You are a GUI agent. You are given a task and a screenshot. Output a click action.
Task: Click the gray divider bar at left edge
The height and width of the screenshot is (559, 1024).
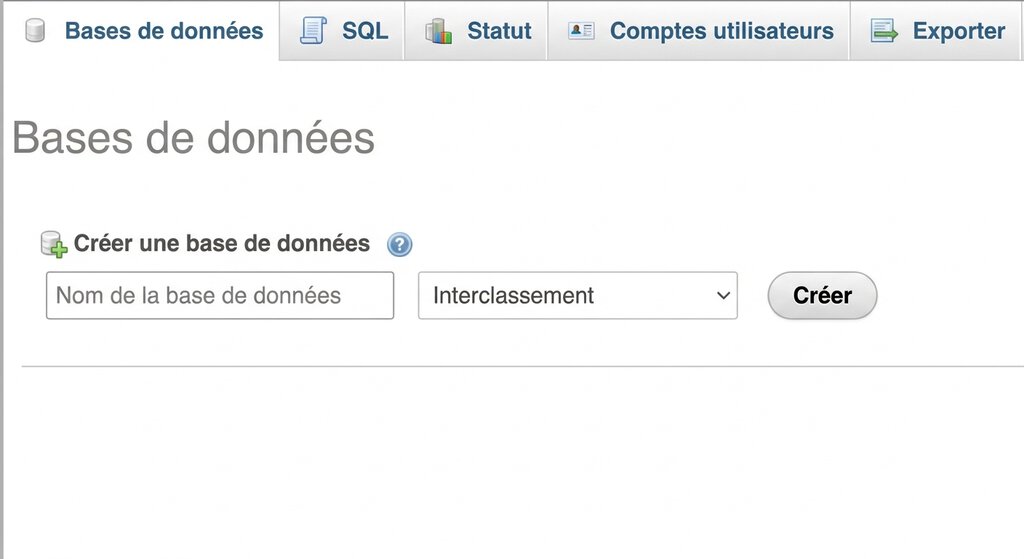tap(2, 300)
